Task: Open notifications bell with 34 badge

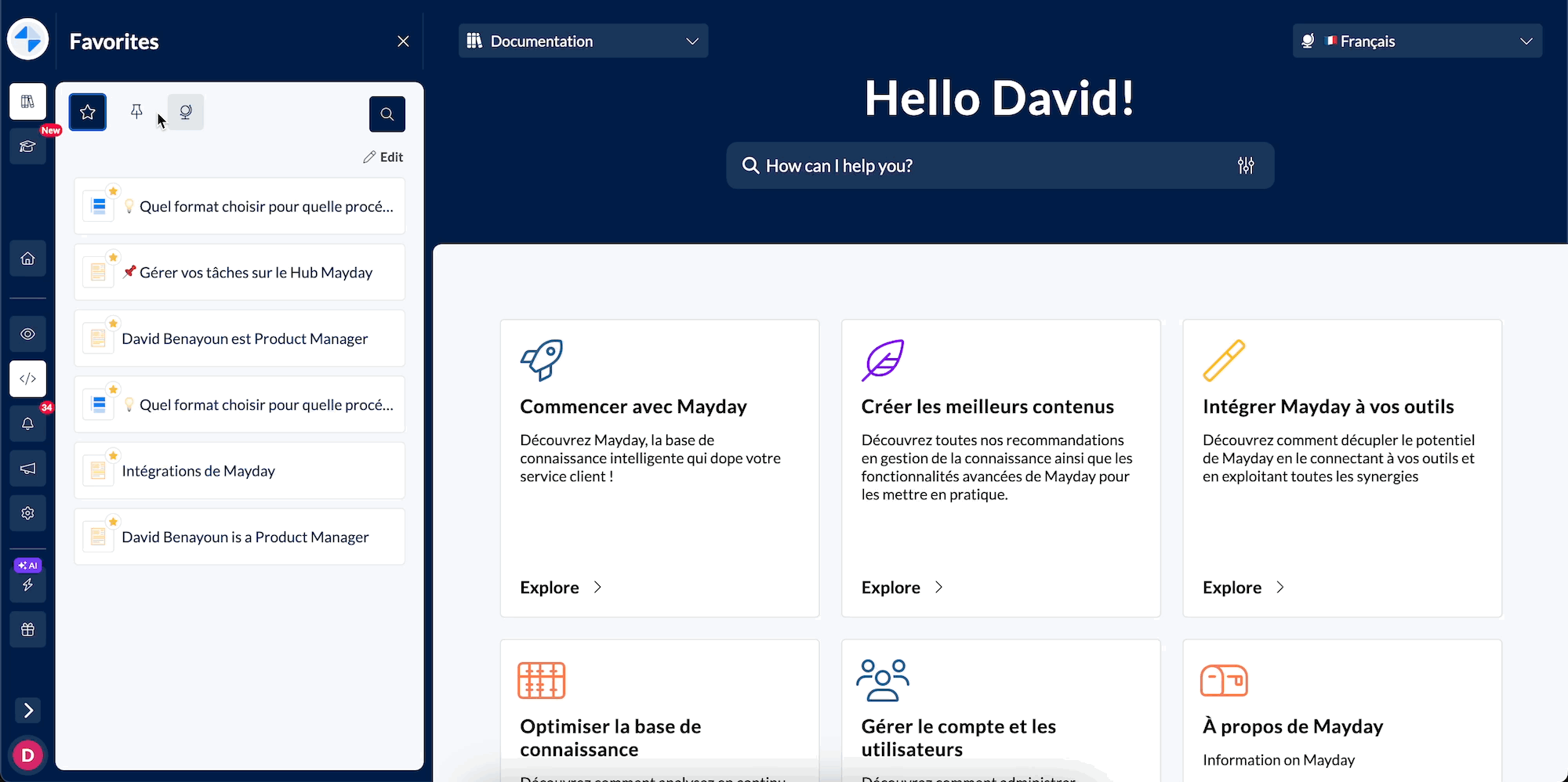Action: coord(27,424)
